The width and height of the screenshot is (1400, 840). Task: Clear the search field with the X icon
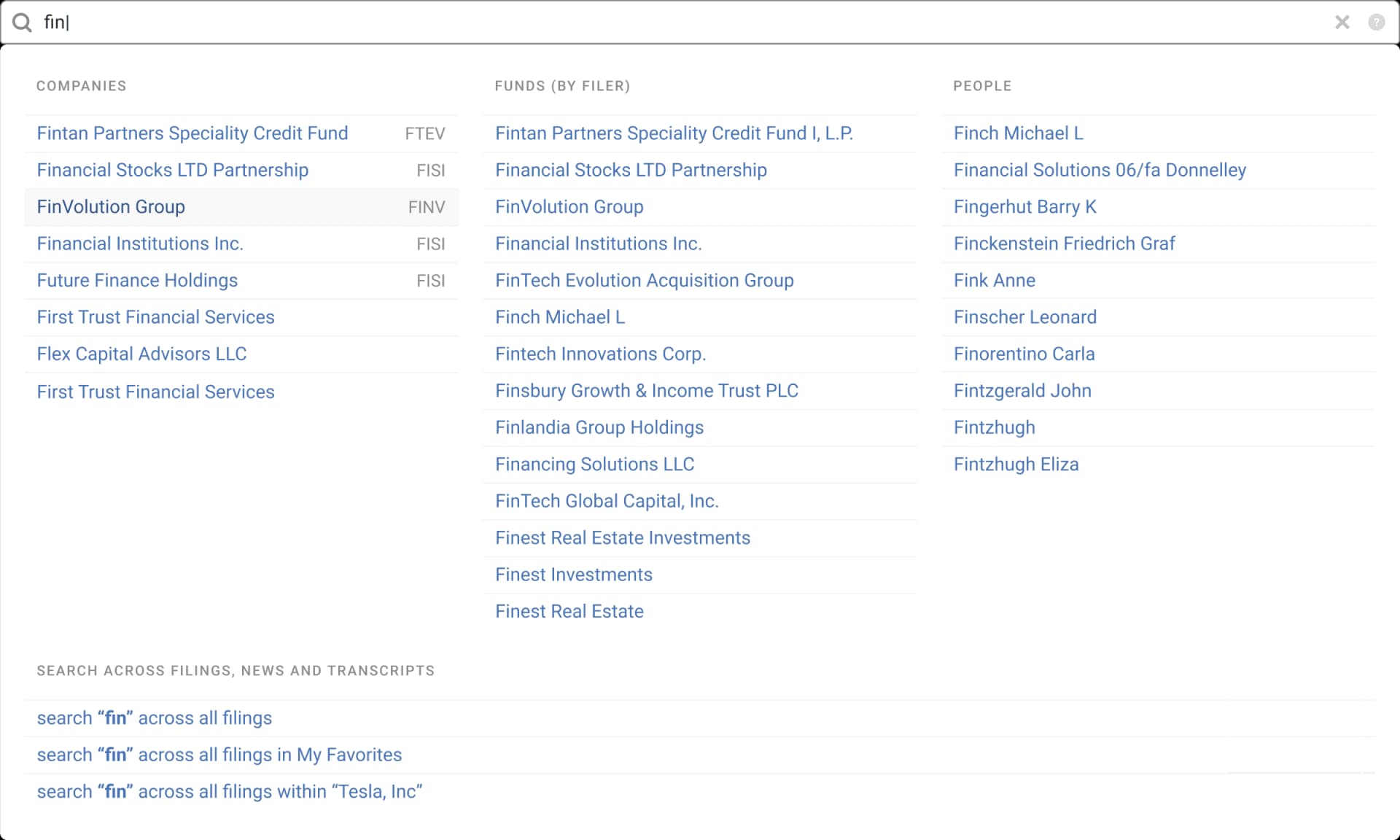pyautogui.click(x=1342, y=22)
